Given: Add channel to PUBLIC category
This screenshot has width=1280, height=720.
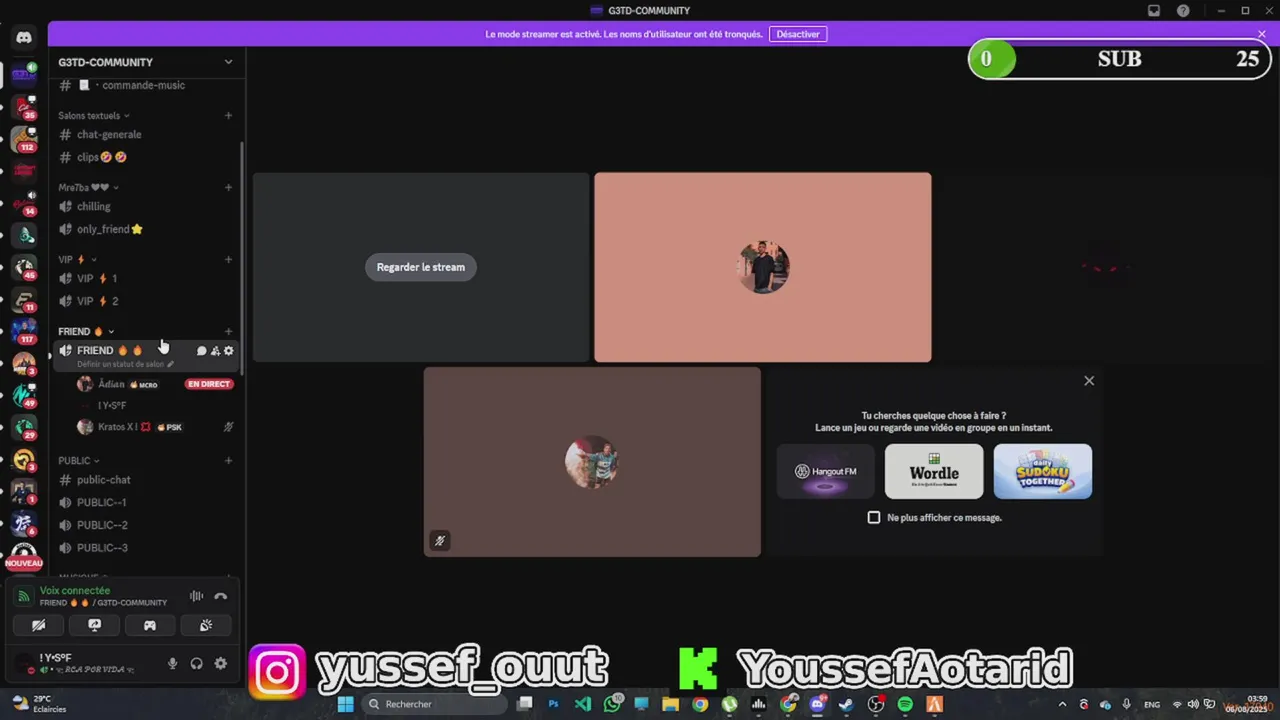Looking at the screenshot, I should pos(228,461).
